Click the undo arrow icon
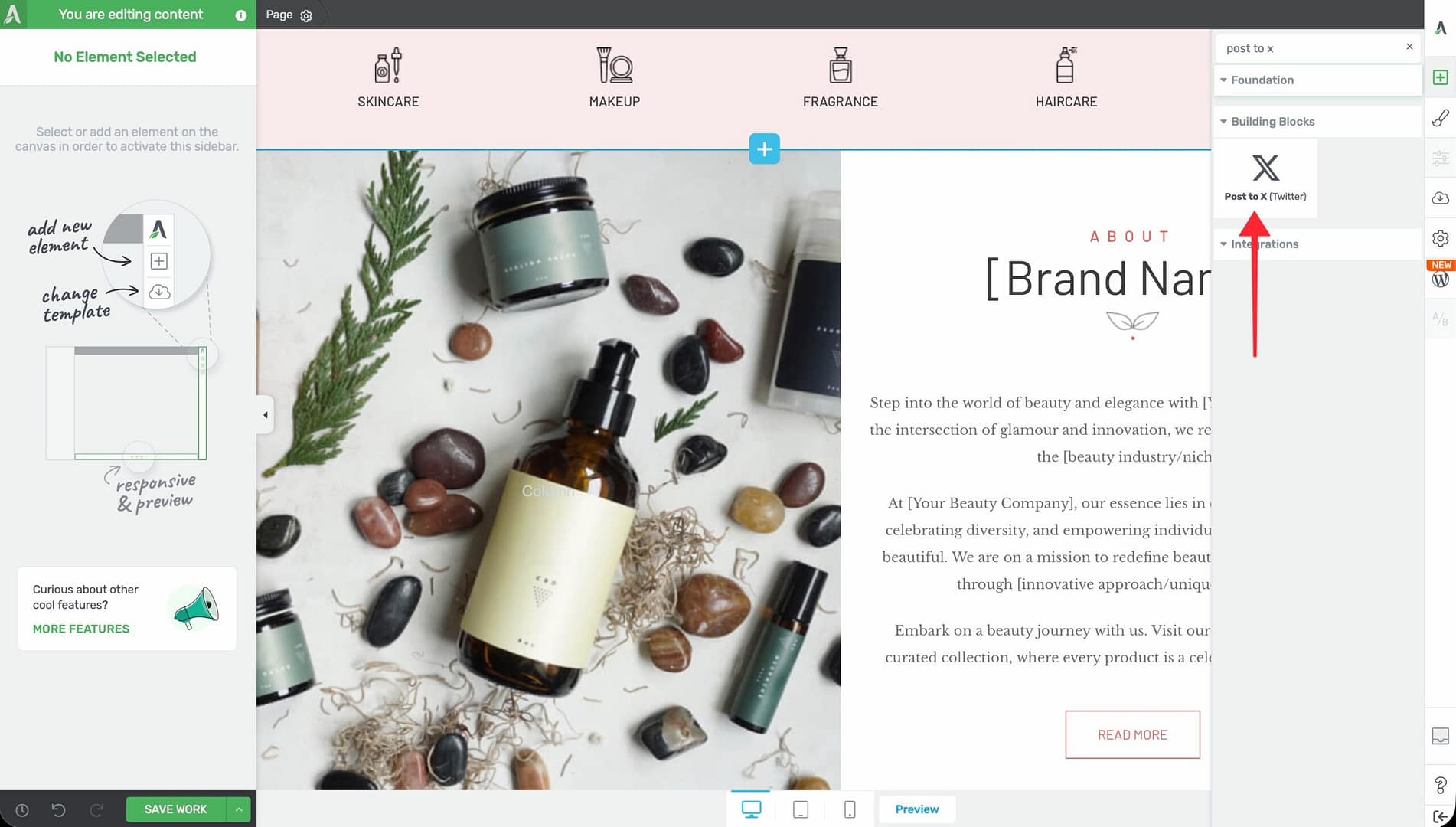This screenshot has width=1456, height=827. (x=58, y=809)
